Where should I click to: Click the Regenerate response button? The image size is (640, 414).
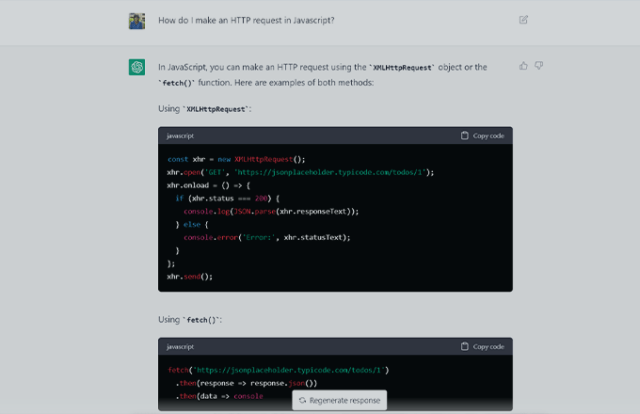(x=340, y=400)
